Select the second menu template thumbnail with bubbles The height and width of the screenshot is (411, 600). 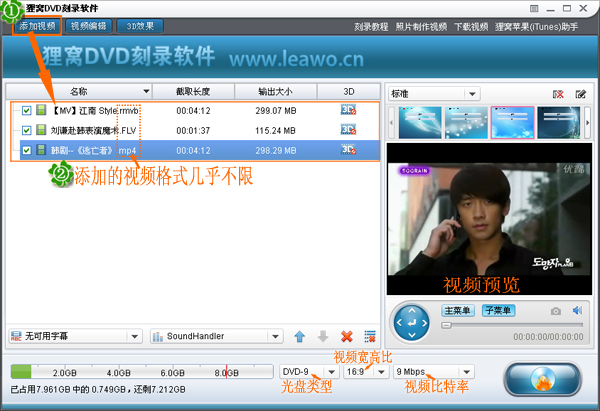coord(466,122)
